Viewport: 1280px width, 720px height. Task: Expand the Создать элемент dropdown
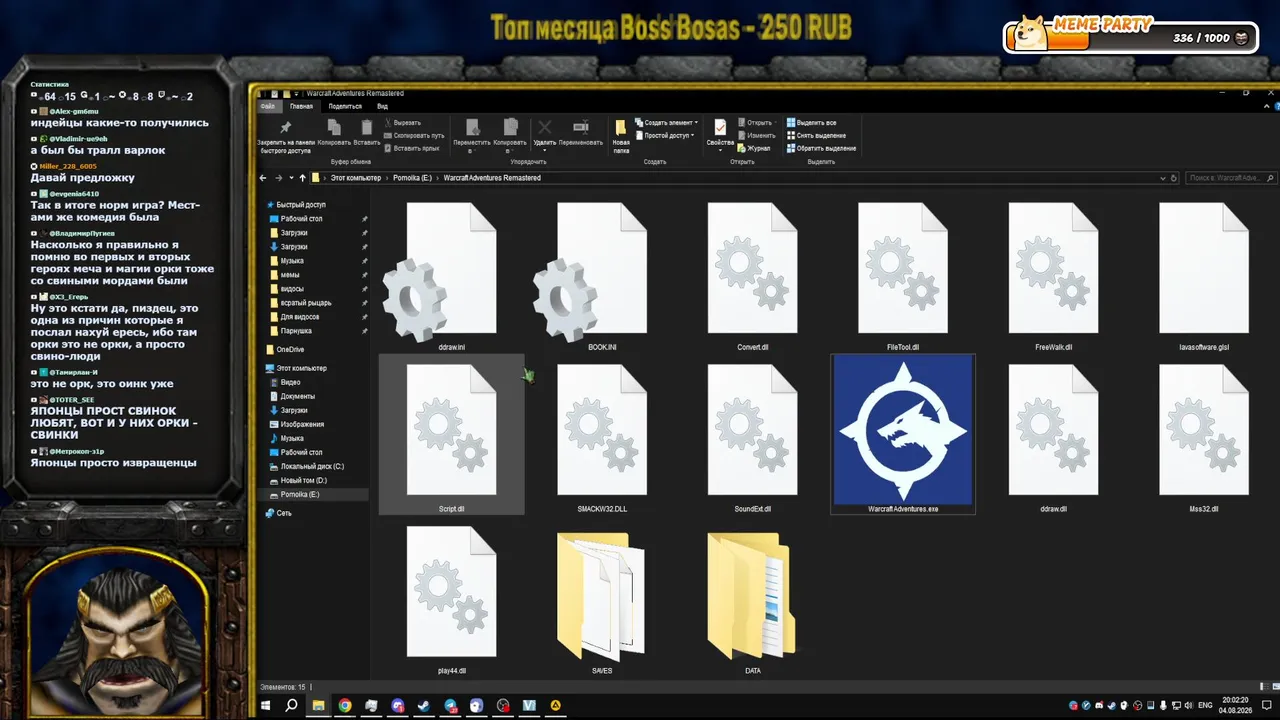coord(665,123)
